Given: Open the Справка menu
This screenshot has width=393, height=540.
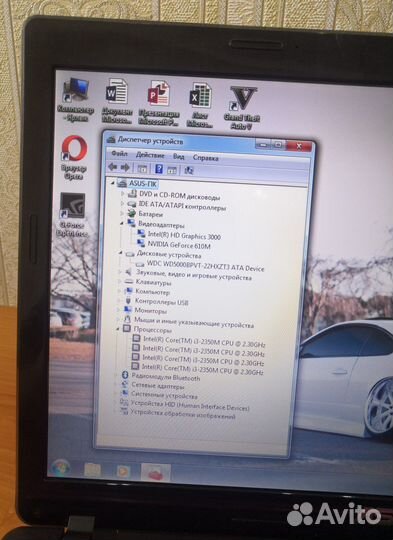Looking at the screenshot, I should [205, 158].
